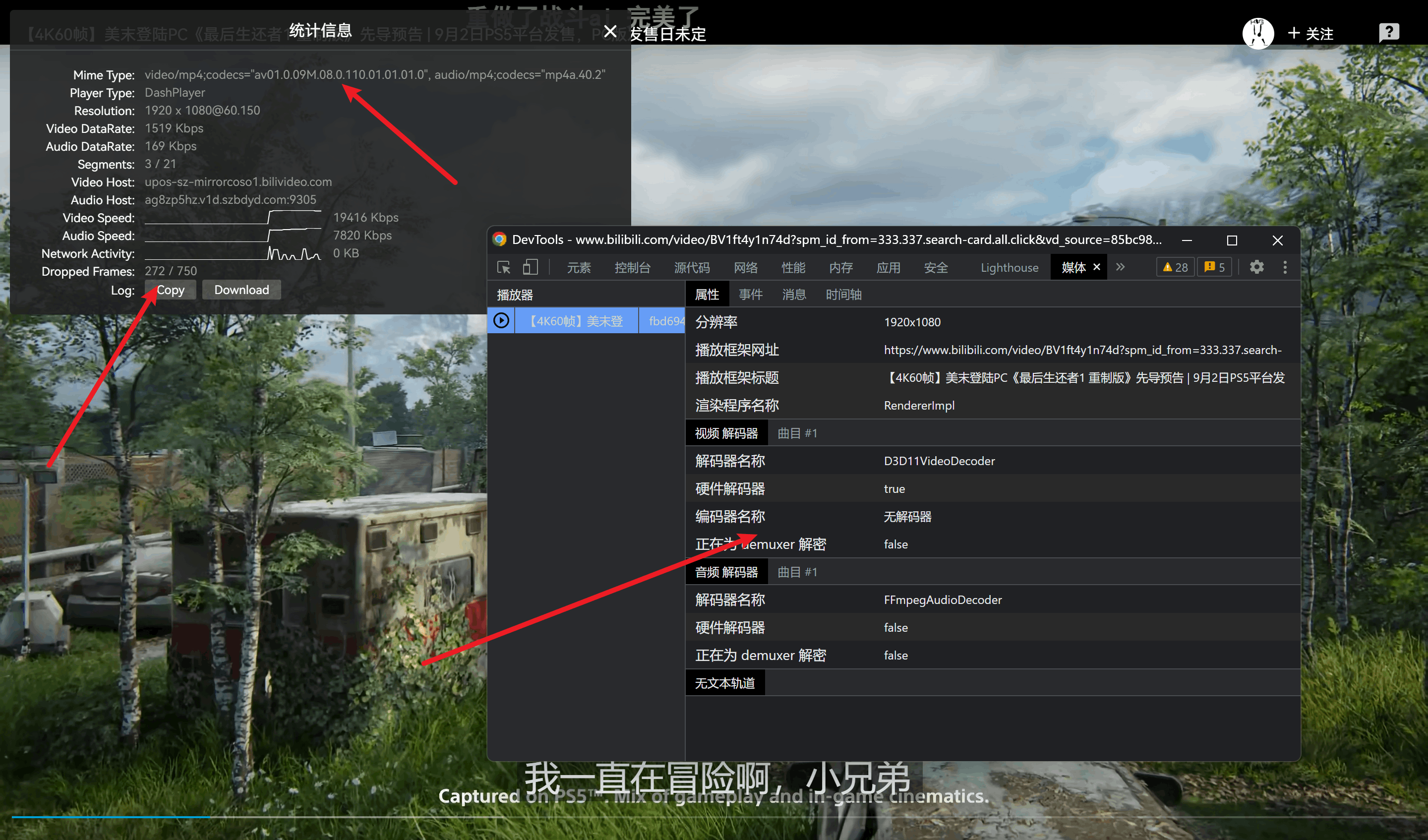Click the inspect element selector icon
Image resolution: width=1428 pixels, height=840 pixels.
coord(503,267)
